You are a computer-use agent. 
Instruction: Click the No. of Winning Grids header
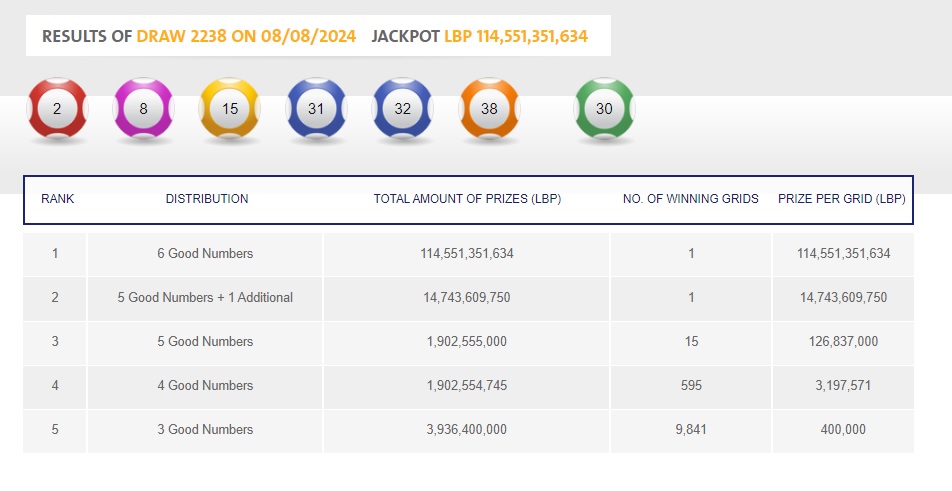coord(690,199)
